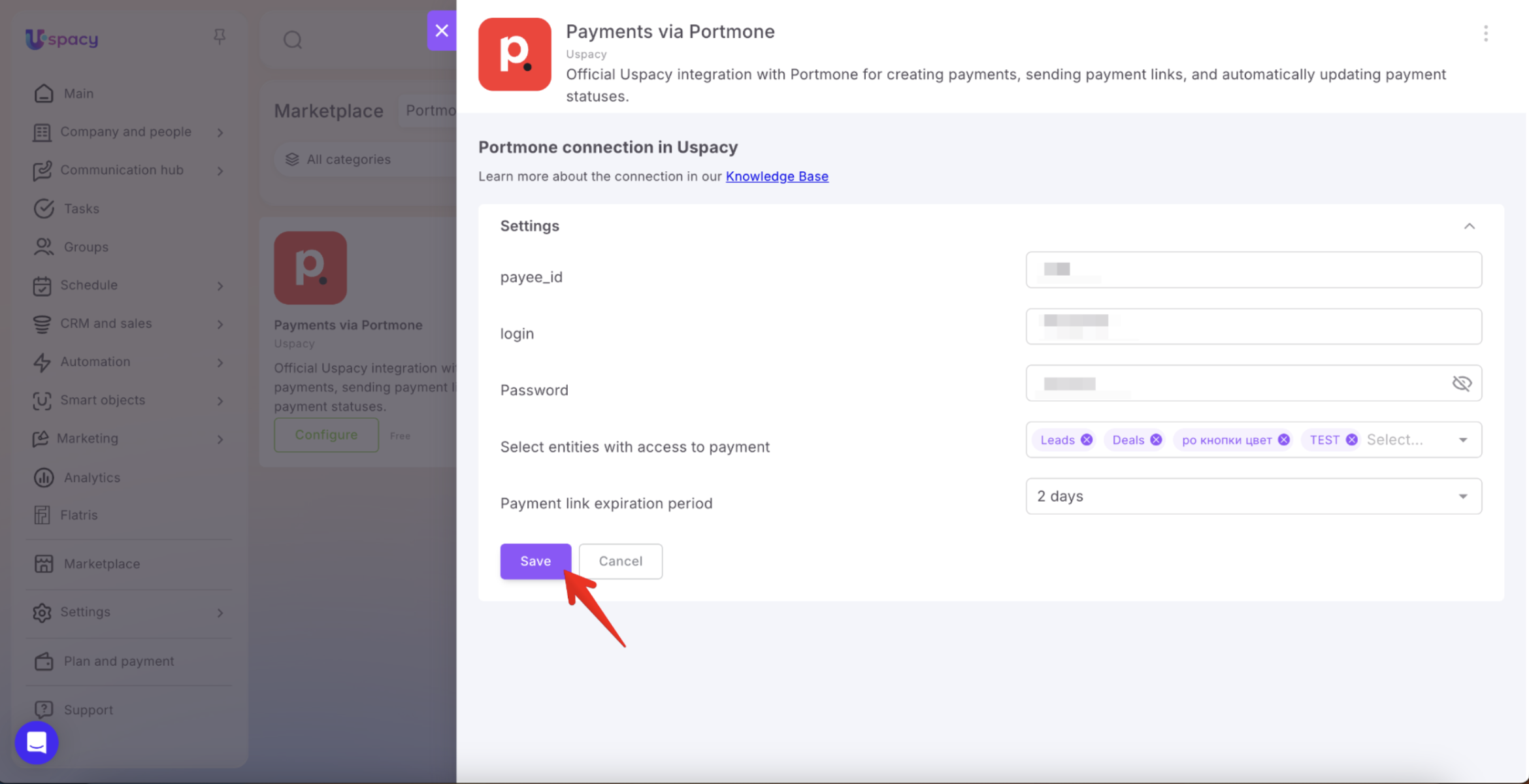This screenshot has height=784, width=1529.
Task: Click the Automation lightning icon
Action: [x=42, y=362]
